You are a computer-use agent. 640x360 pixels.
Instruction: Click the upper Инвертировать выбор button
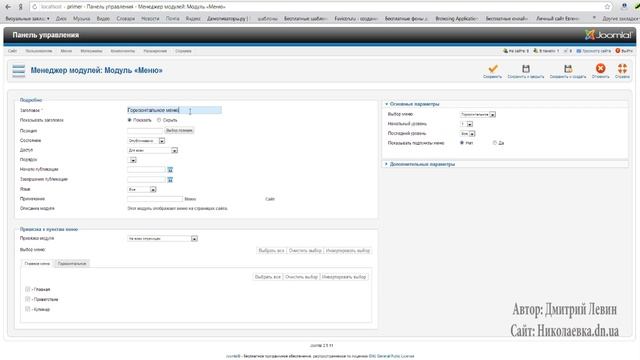348,251
